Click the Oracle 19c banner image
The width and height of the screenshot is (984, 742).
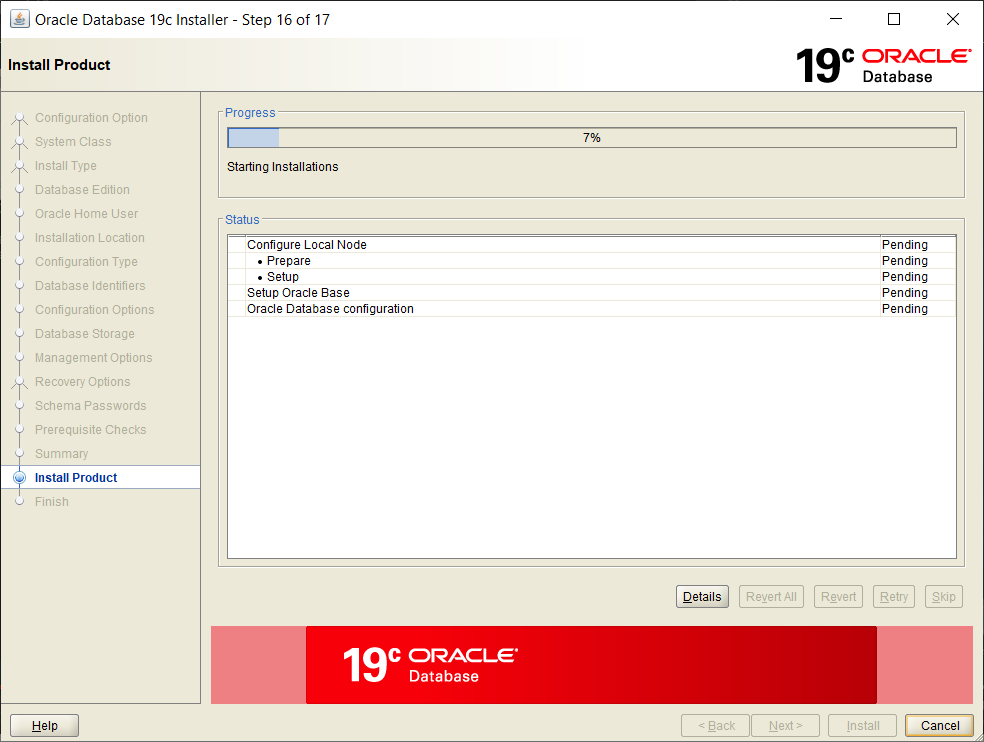tap(591, 665)
